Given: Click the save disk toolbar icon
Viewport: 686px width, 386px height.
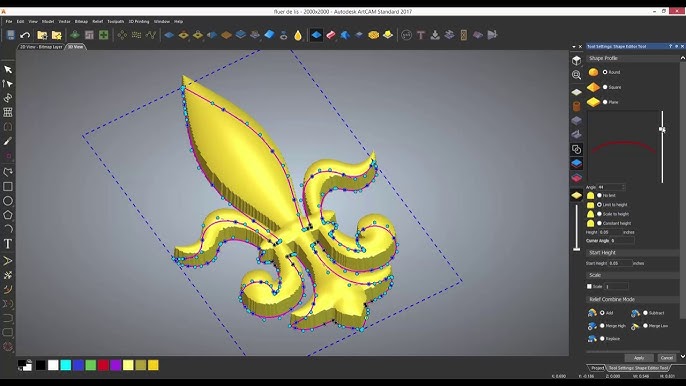Looking at the screenshot, I should [x=10, y=35].
